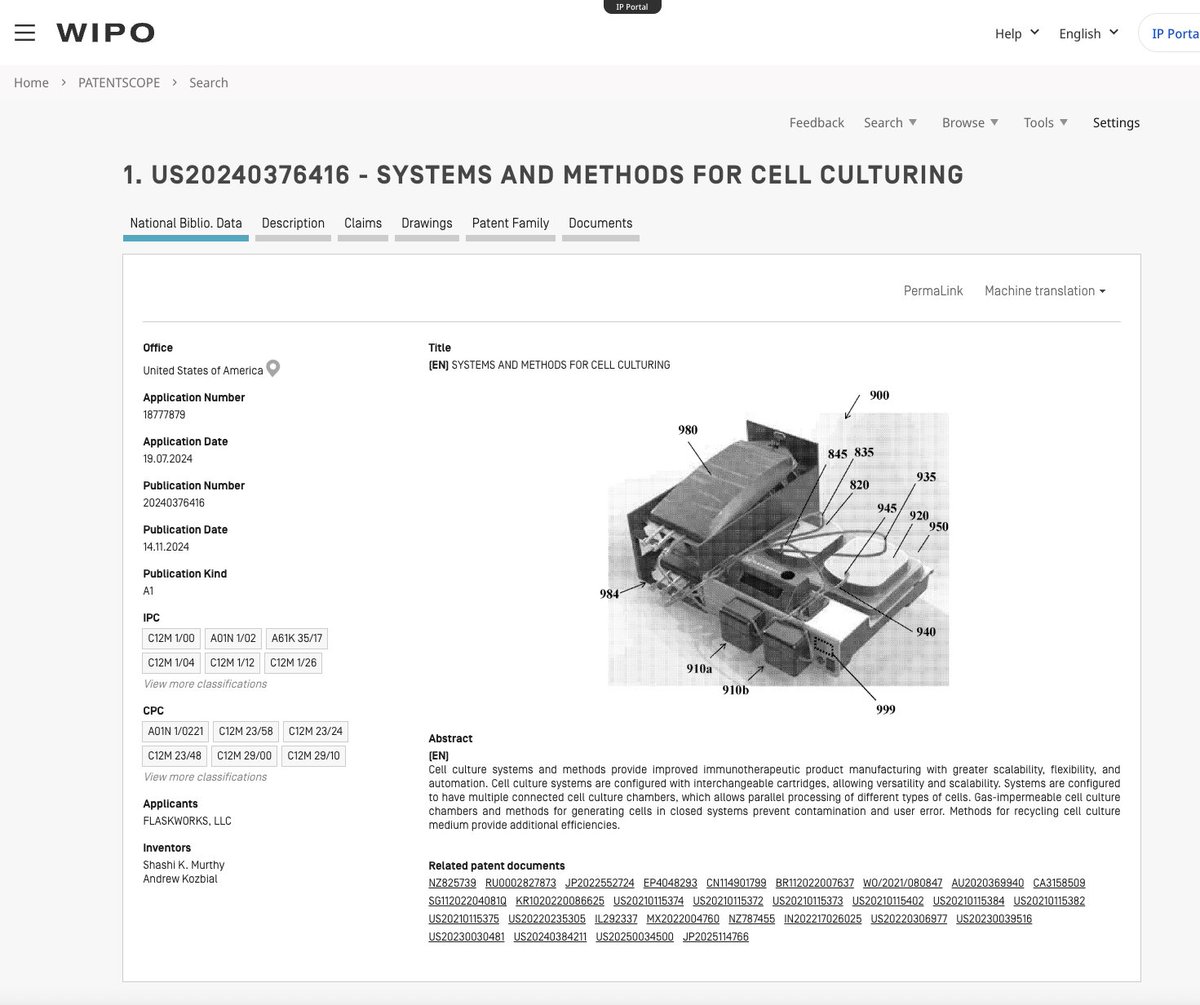Click the Search breadcrumb
The width and height of the screenshot is (1200, 1005).
tap(209, 82)
